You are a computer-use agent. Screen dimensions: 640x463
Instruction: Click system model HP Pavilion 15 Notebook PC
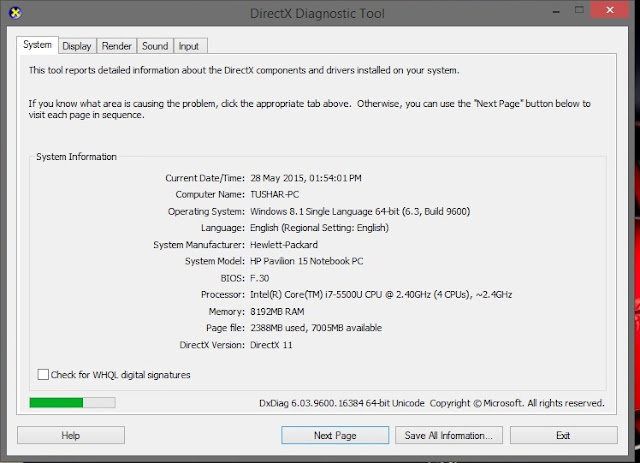pos(307,261)
